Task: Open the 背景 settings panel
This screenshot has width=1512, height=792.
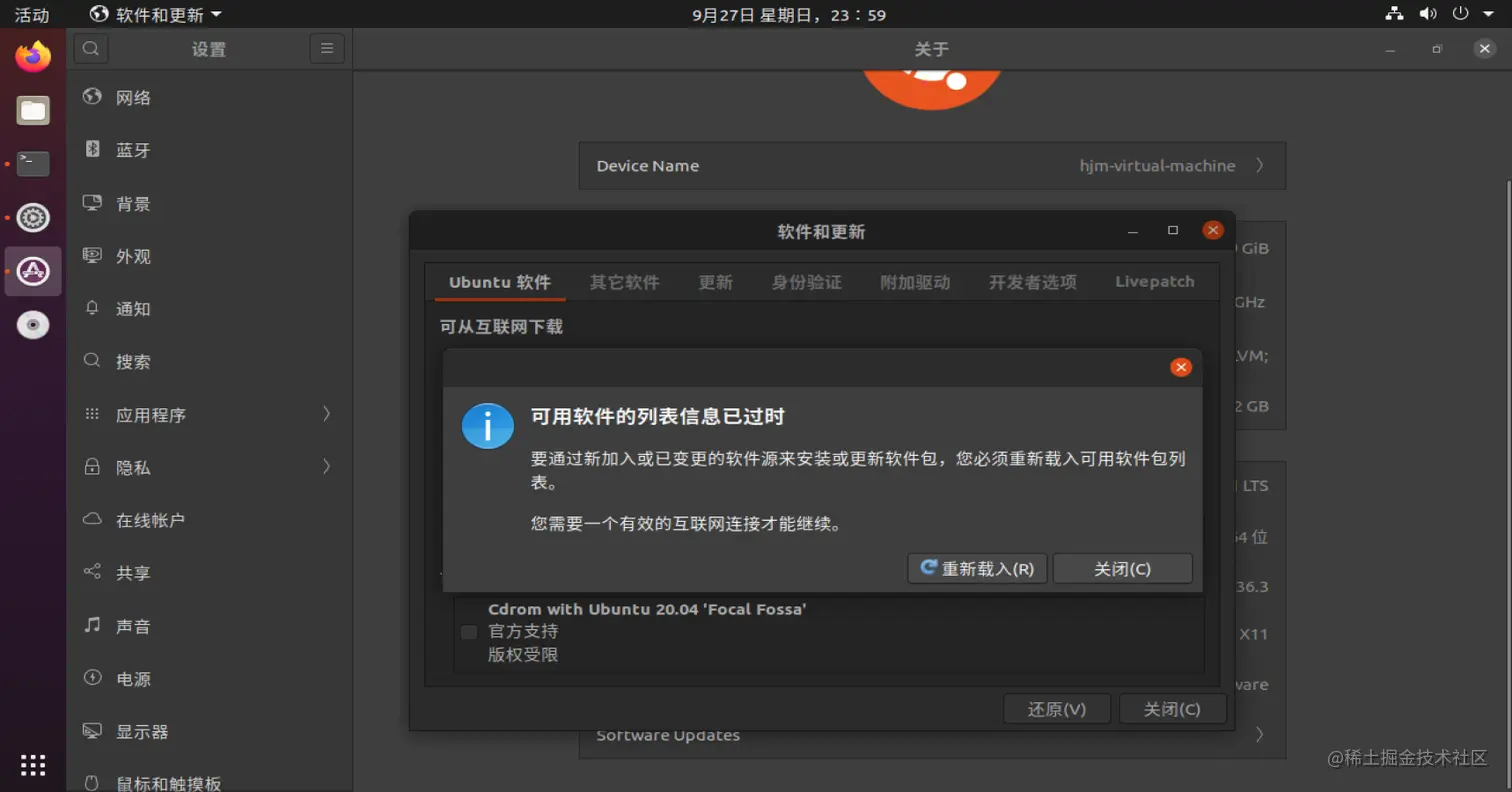Action: tap(210, 203)
